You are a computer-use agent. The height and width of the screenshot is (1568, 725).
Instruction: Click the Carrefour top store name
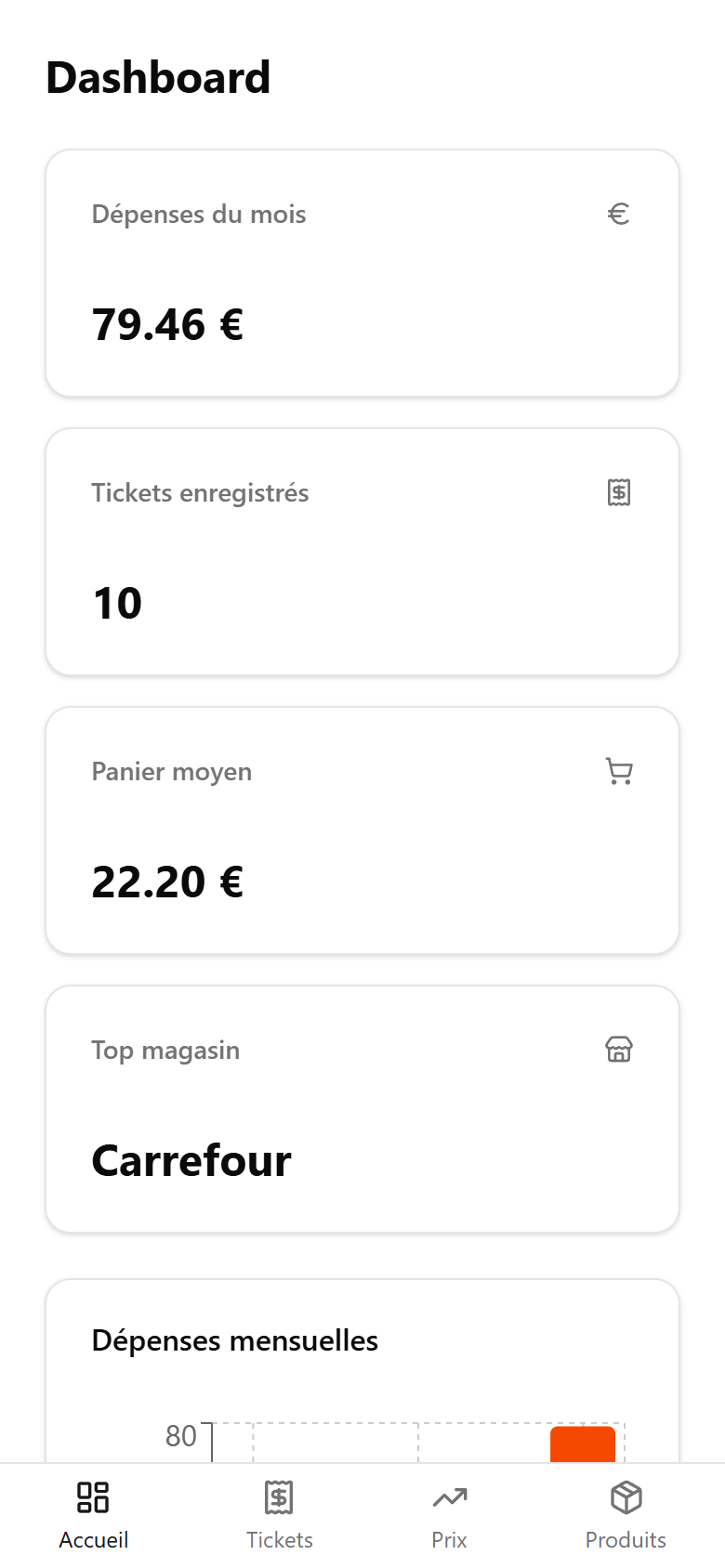tap(191, 1161)
